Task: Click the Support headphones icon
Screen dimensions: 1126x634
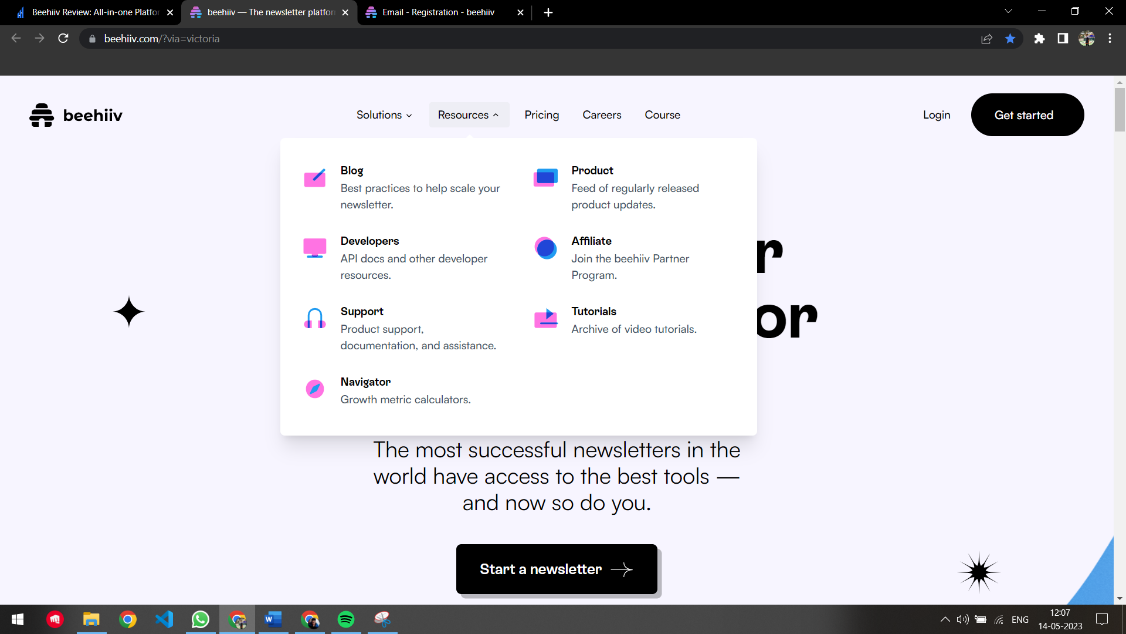Action: (x=315, y=318)
